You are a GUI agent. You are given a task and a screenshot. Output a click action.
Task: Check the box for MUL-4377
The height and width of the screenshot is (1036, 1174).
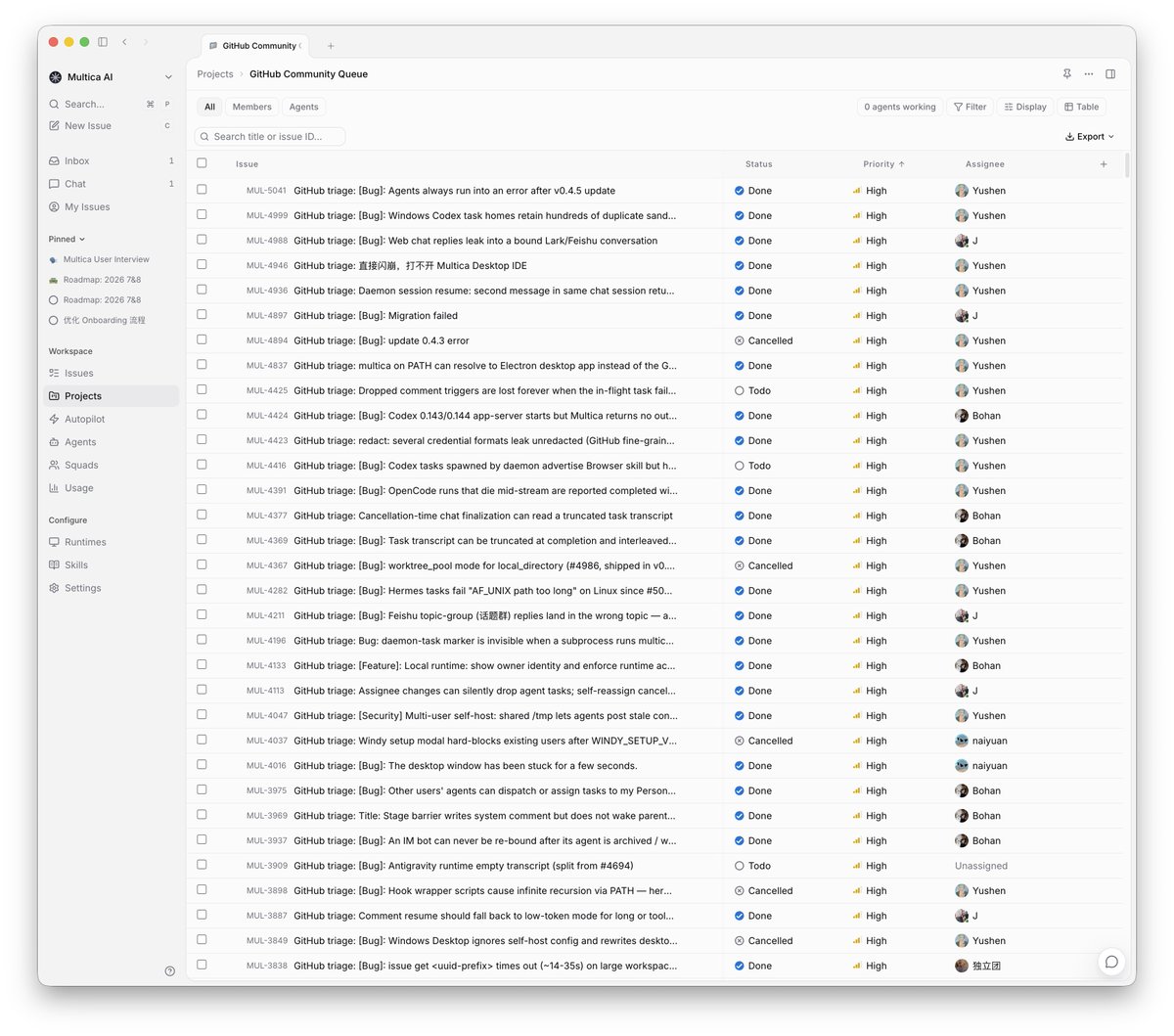click(x=202, y=515)
